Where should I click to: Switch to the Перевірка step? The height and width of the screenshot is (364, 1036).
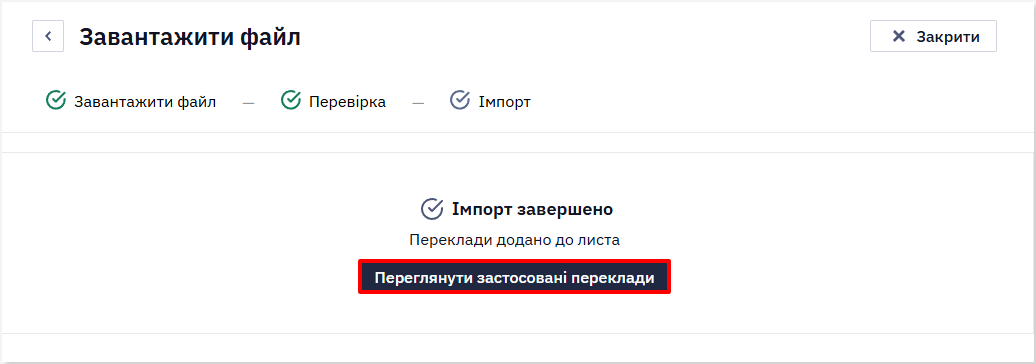coord(348,102)
